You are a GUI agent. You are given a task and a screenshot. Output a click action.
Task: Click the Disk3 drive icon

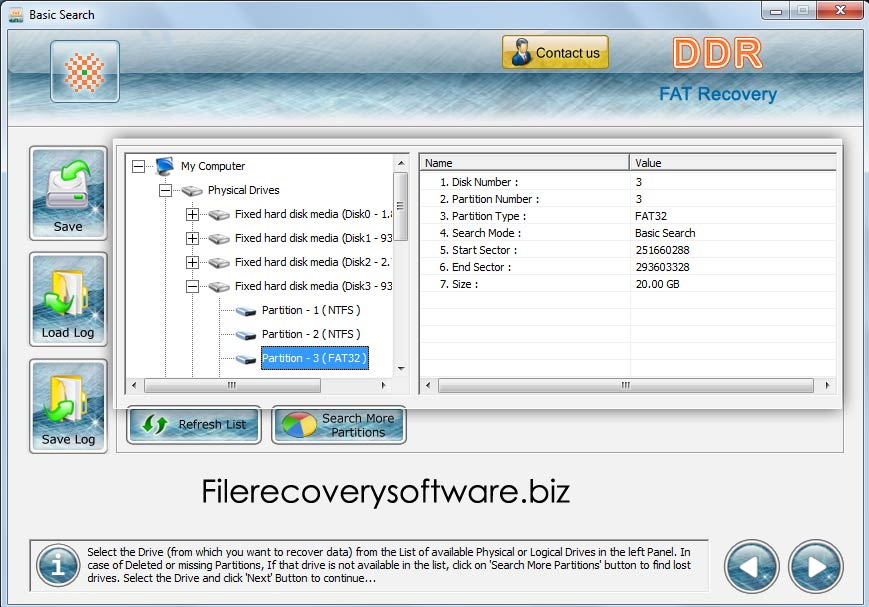click(219, 287)
